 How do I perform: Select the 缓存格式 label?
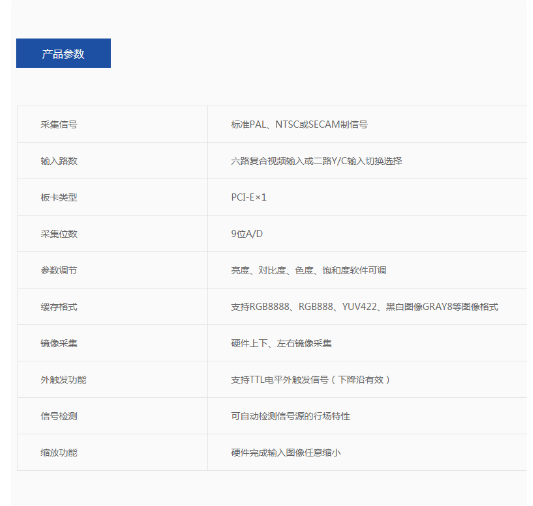59,307
